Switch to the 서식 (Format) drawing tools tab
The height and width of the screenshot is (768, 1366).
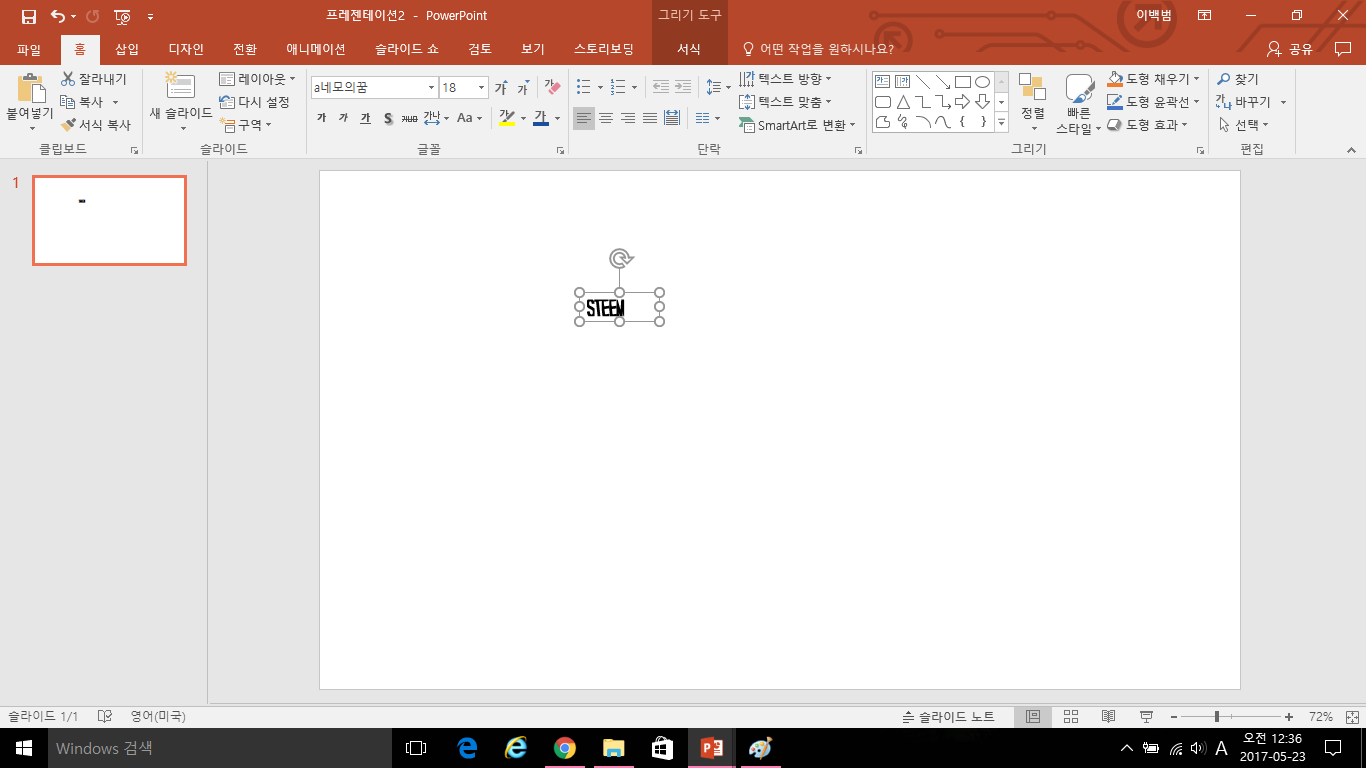point(689,49)
